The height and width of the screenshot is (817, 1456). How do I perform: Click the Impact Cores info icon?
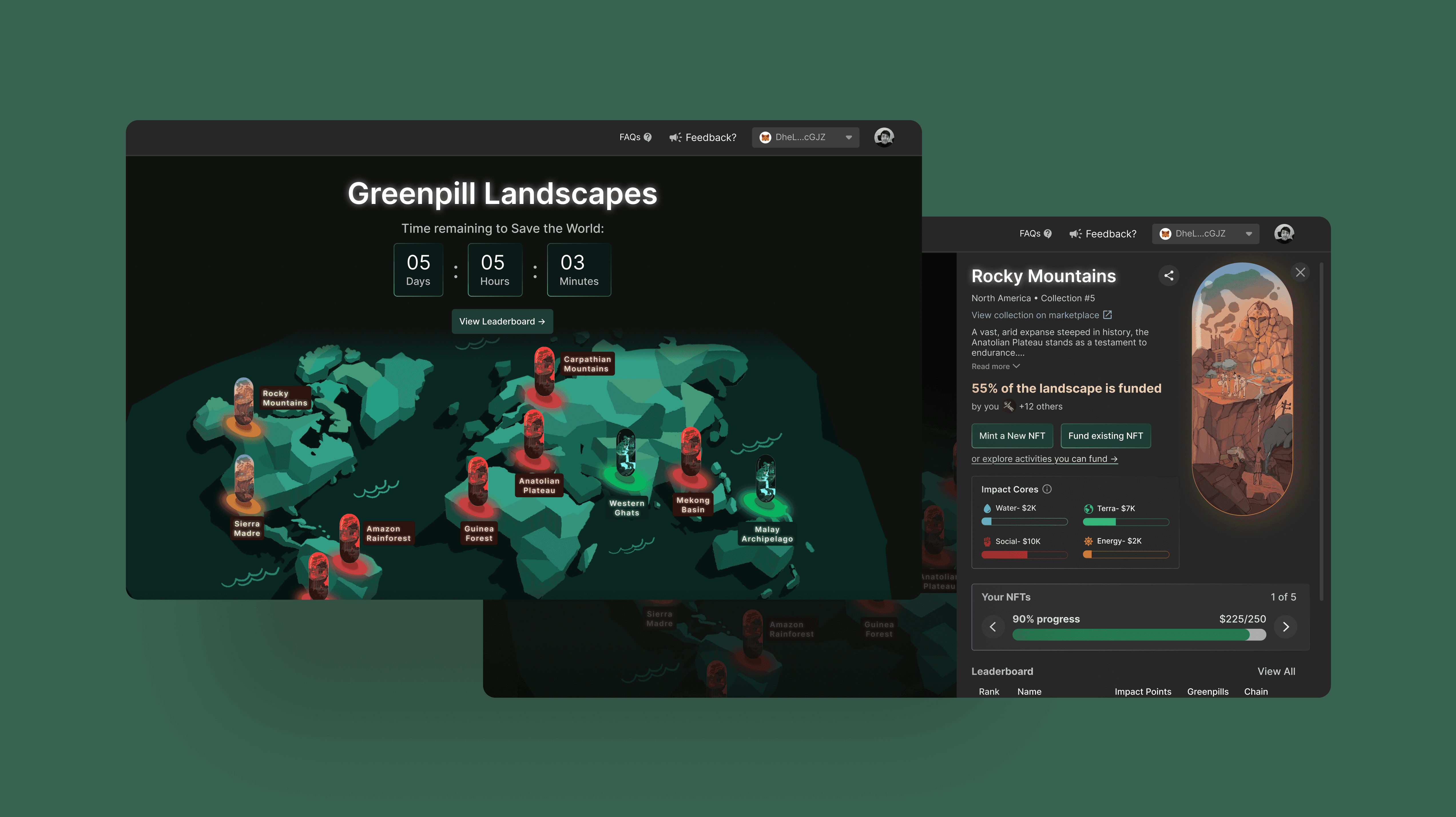tap(1047, 489)
